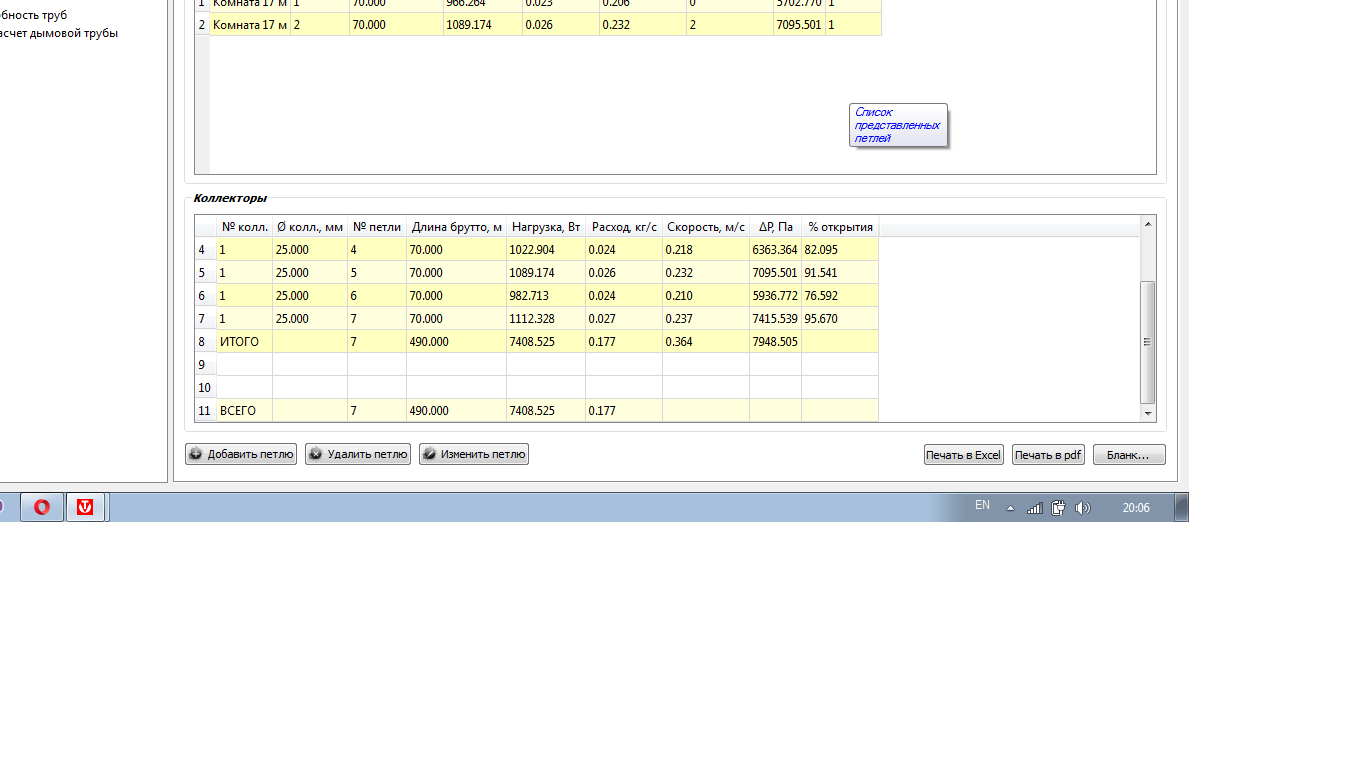1366x768 pixels.
Task: Click 'Печать в pdf' button
Action: click(1048, 455)
